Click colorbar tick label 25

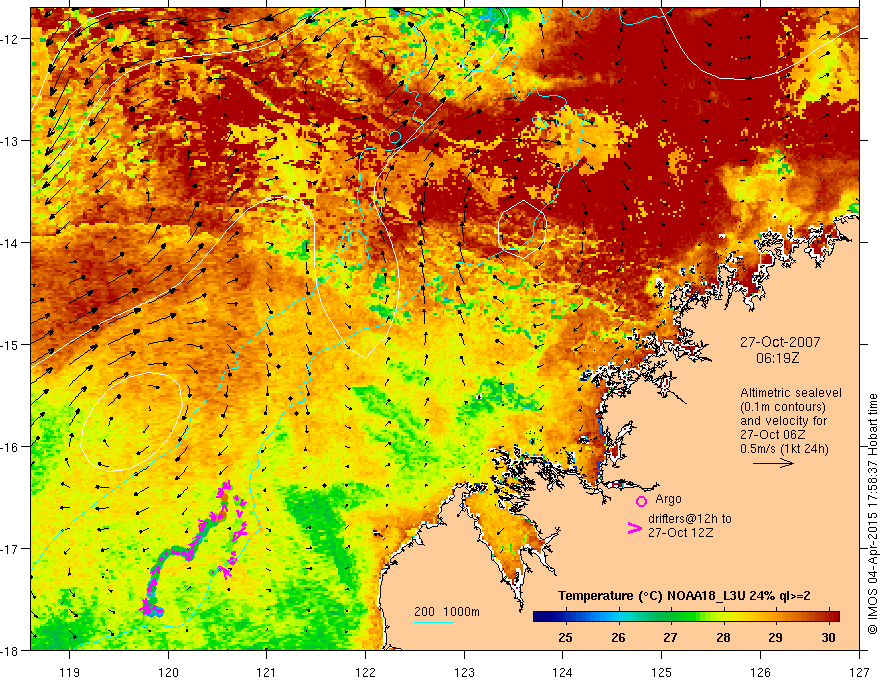[x=566, y=637]
